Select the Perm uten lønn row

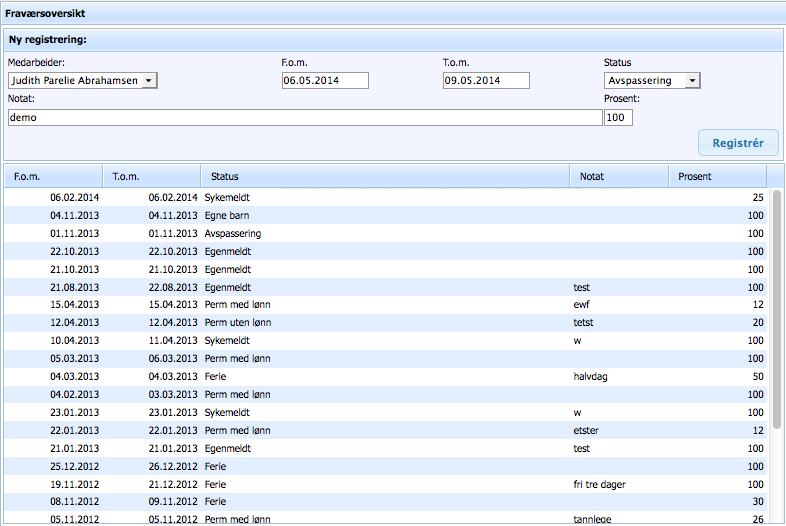coord(385,322)
